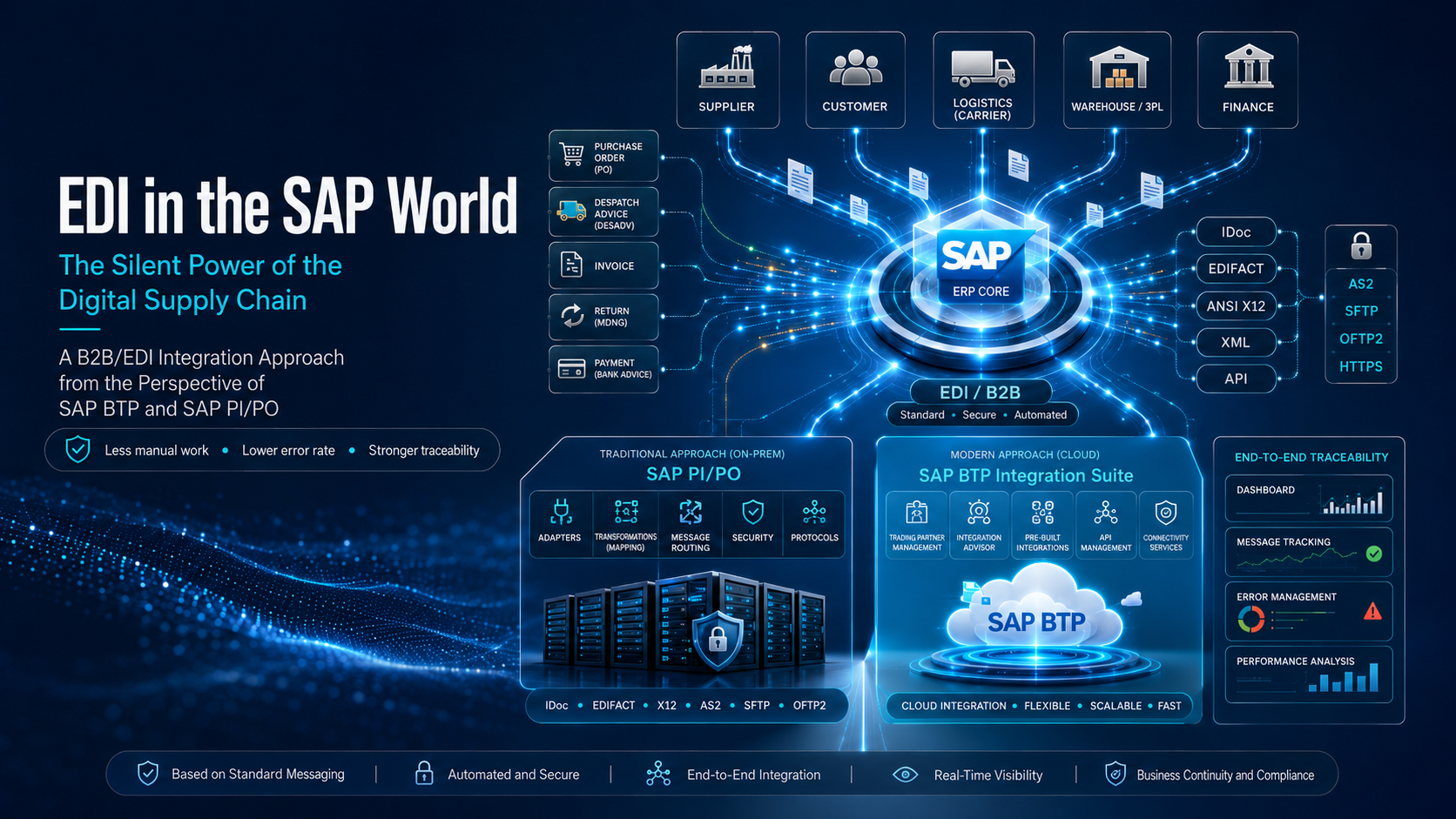Click the shield icon beside Less manual work
Viewport: 1456px width, 819px height.
point(78,450)
